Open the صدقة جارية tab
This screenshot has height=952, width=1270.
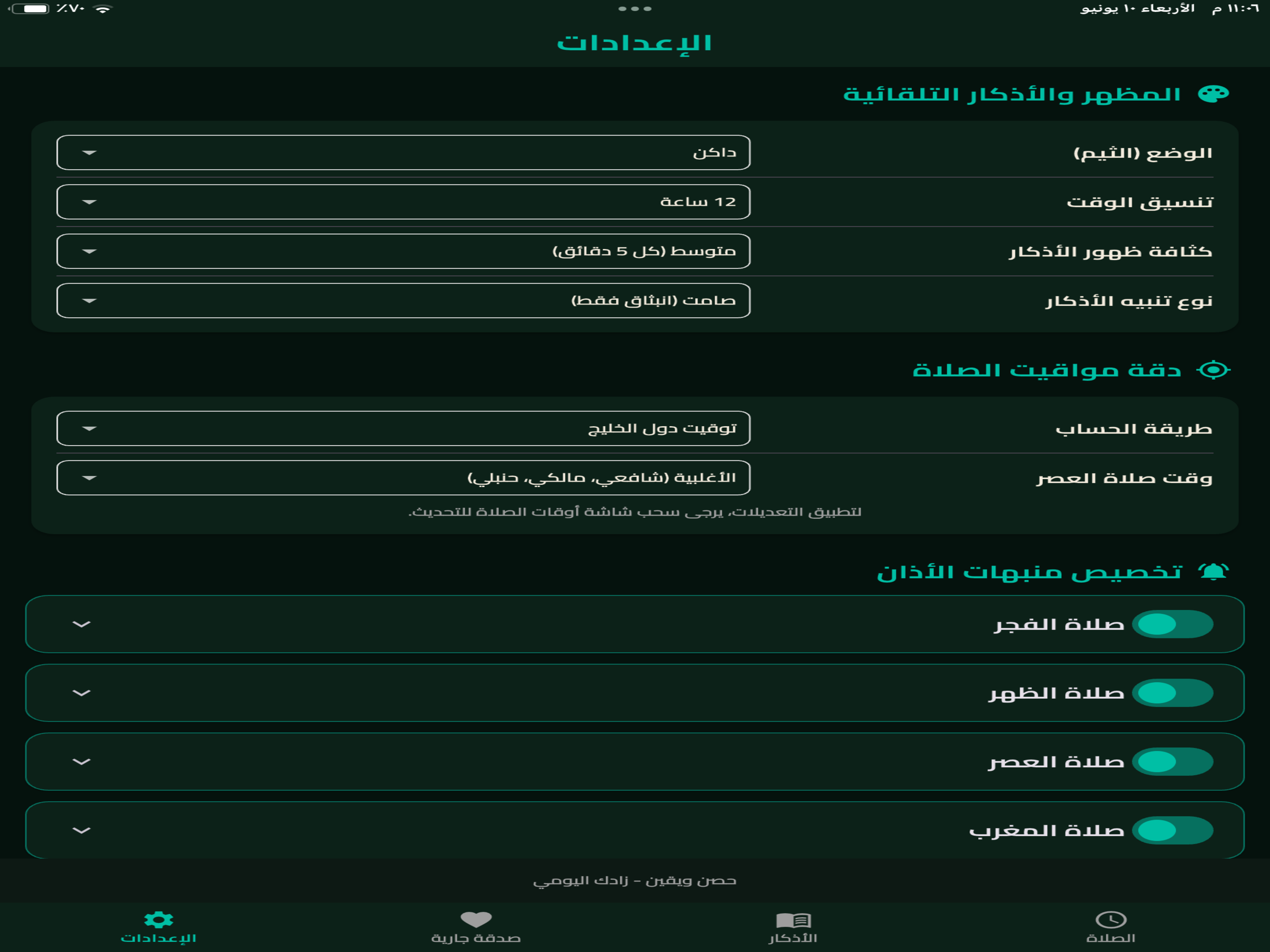pos(476,928)
